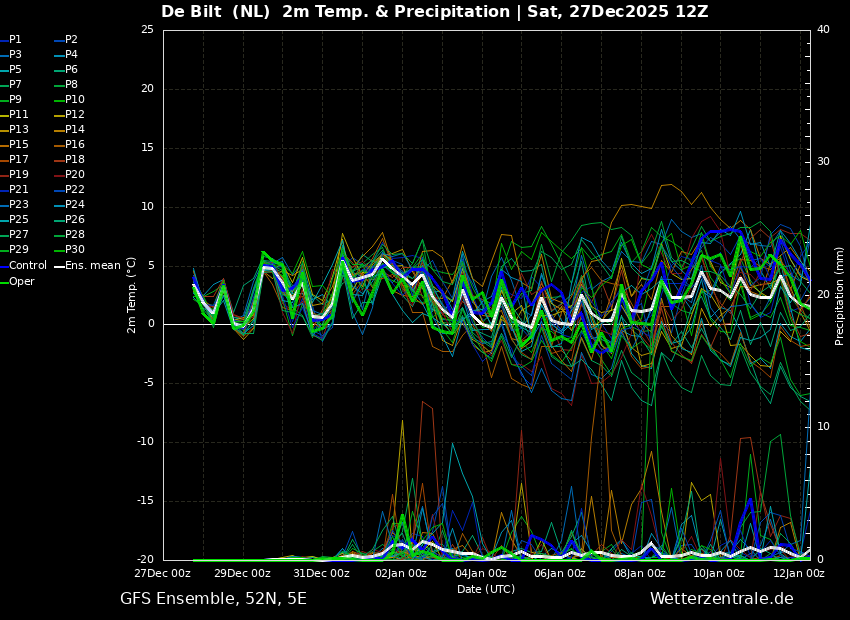Select the Ens. mean legend item
The width and height of the screenshot is (850, 620).
pyautogui.click(x=87, y=266)
